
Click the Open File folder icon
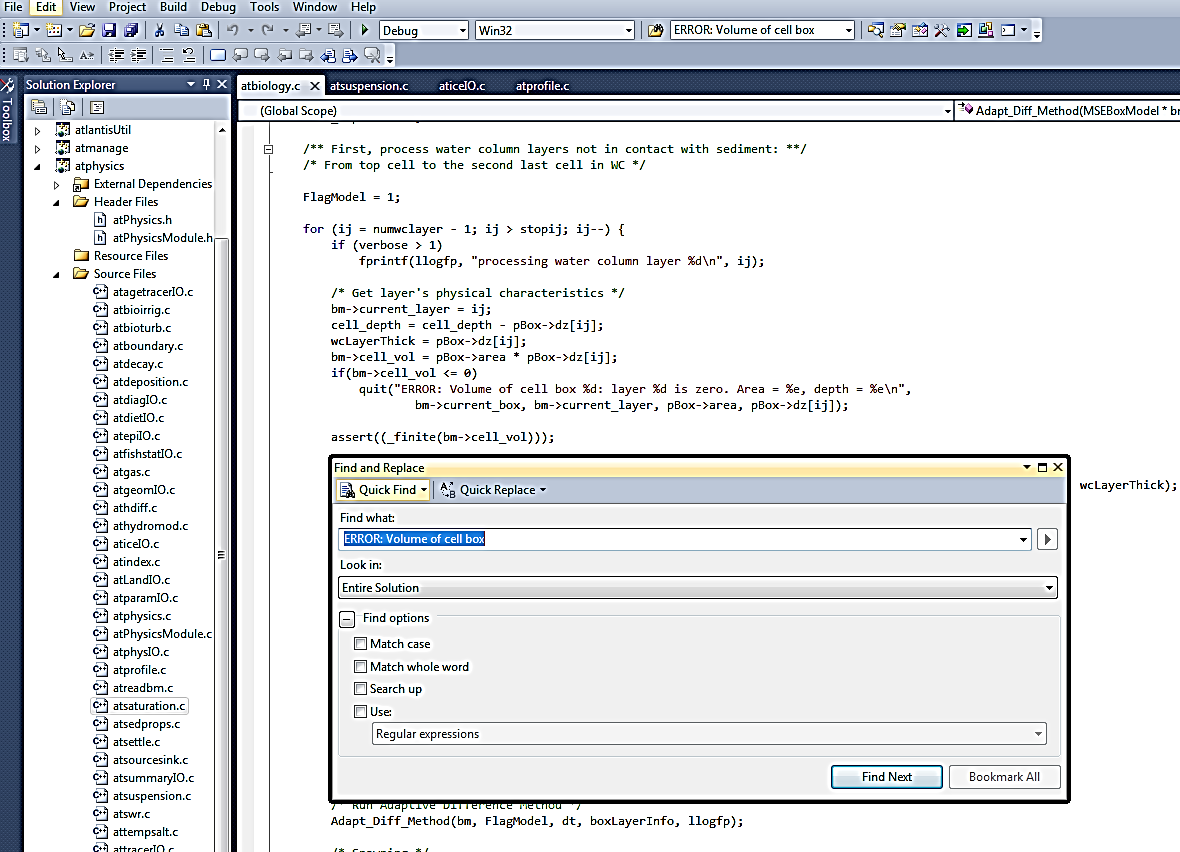[x=87, y=30]
